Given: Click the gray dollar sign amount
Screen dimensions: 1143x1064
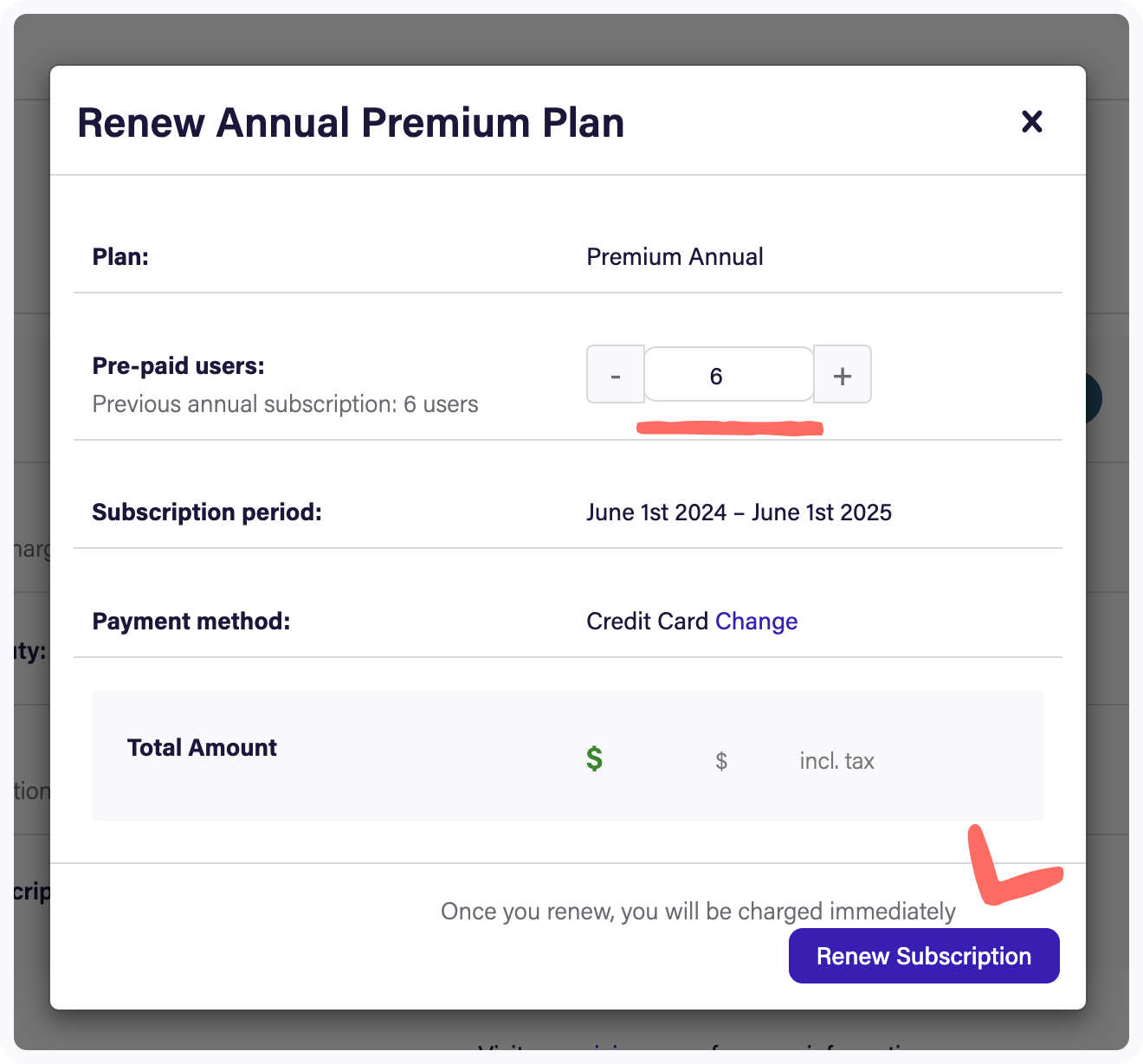Looking at the screenshot, I should coord(721,761).
